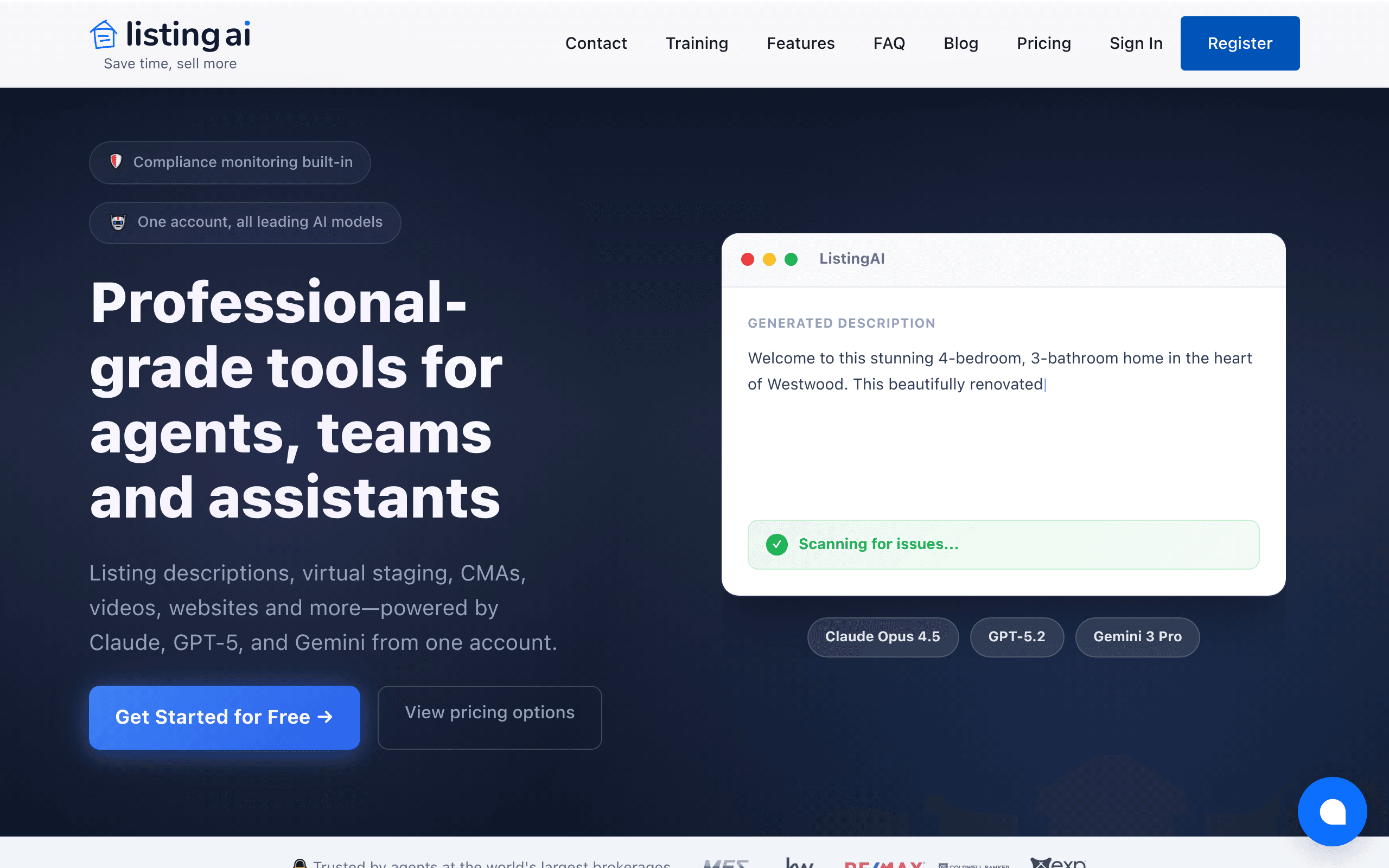Click Sign In link

pos(1136,43)
